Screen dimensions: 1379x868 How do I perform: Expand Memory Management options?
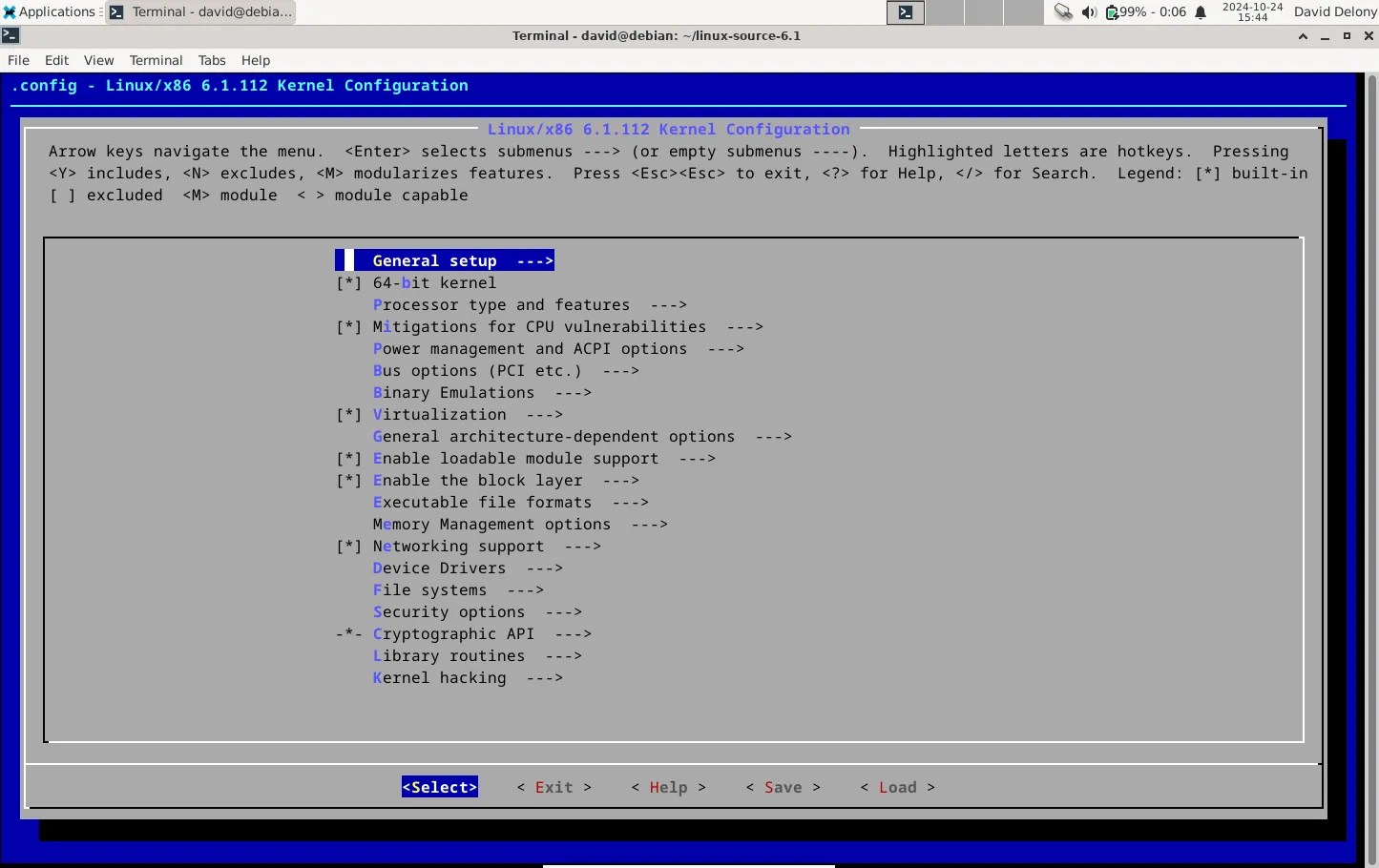520,525
